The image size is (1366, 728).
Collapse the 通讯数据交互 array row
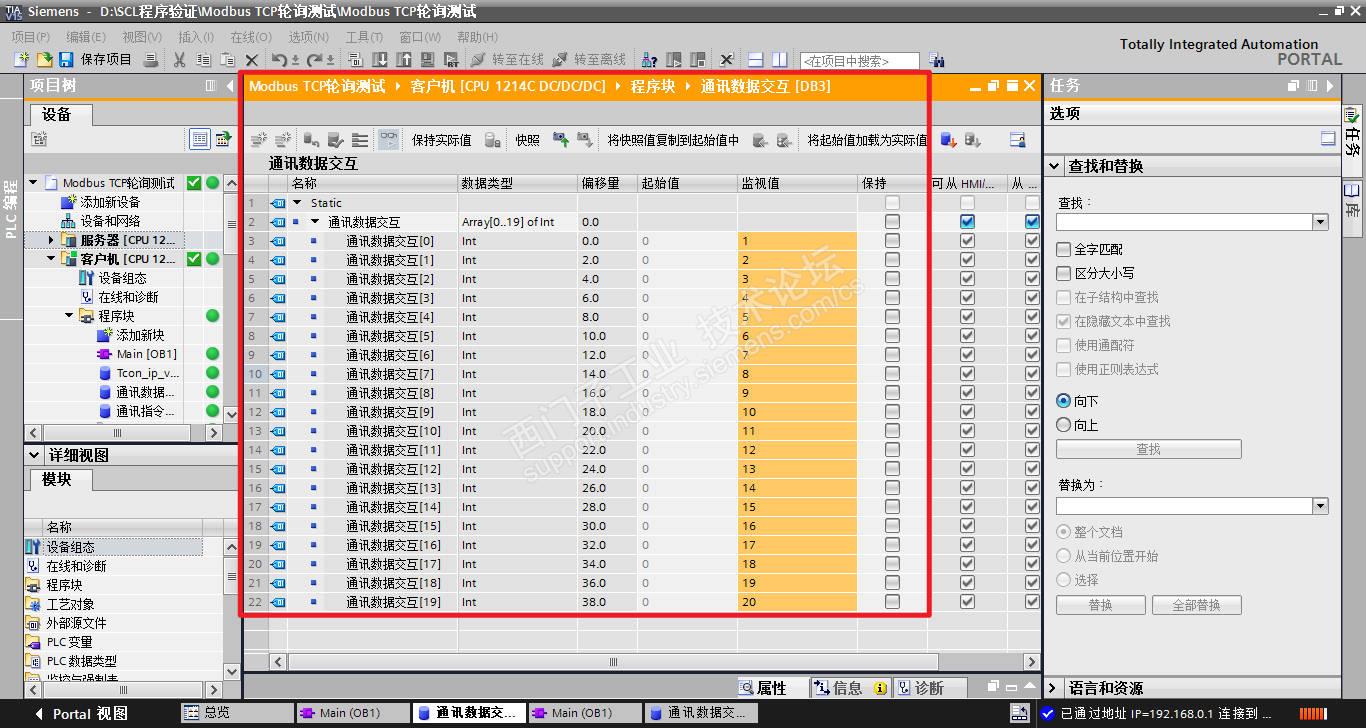tap(315, 222)
